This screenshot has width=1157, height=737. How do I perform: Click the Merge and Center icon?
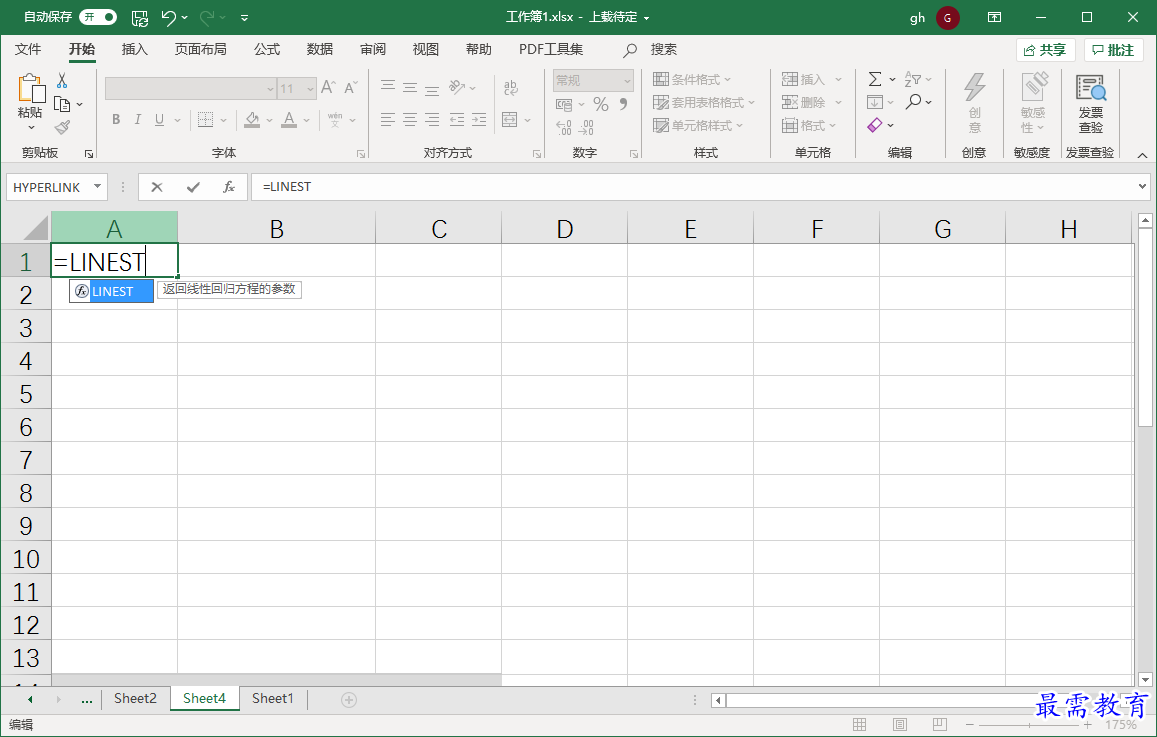tap(510, 120)
